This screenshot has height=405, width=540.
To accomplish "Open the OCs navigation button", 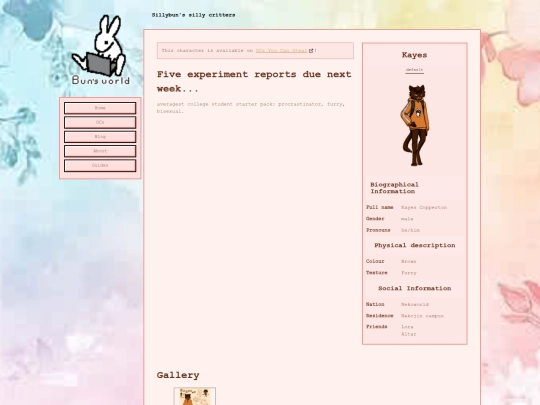I will click(x=100, y=122).
